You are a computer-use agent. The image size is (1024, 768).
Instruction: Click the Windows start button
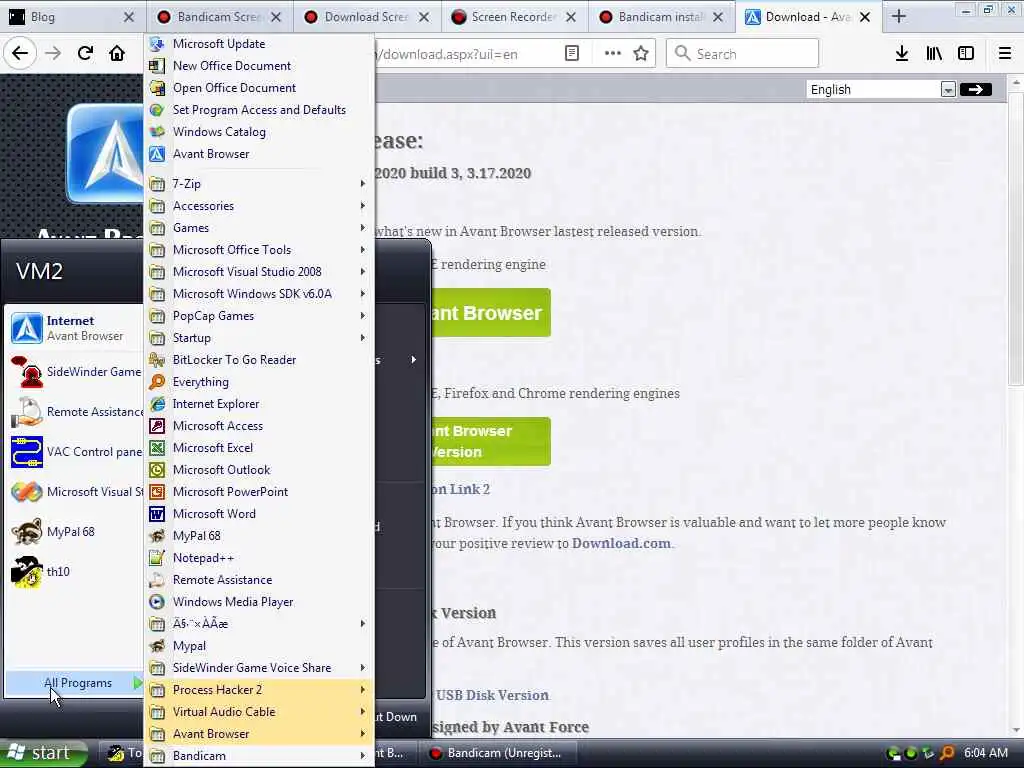(x=43, y=753)
